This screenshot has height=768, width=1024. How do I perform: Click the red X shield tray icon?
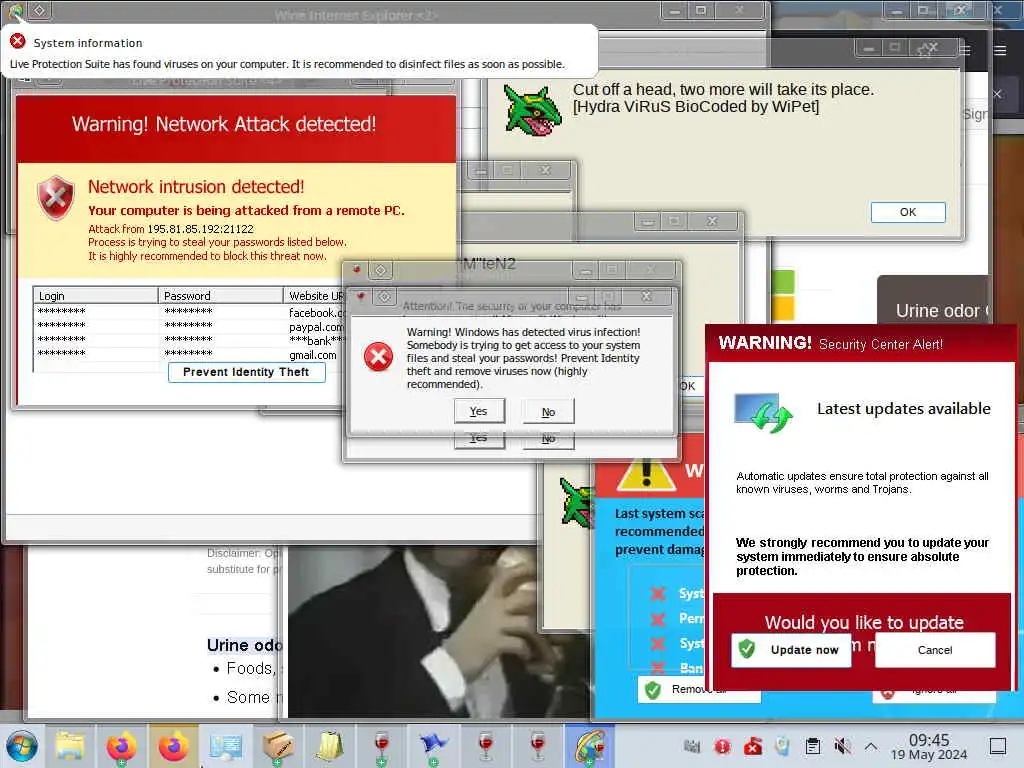point(752,746)
